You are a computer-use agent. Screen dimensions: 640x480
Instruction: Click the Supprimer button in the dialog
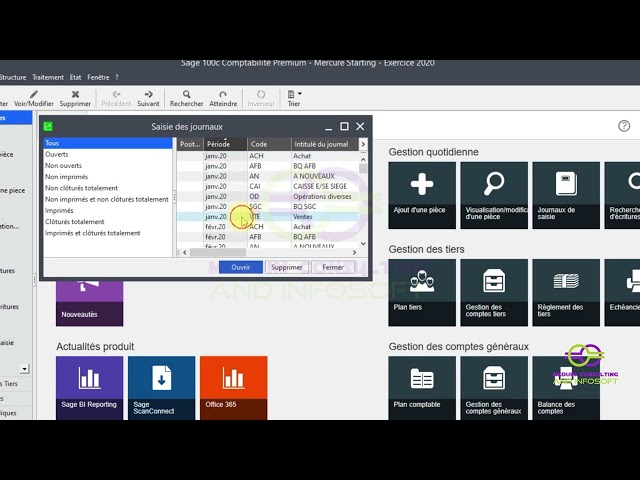click(287, 267)
